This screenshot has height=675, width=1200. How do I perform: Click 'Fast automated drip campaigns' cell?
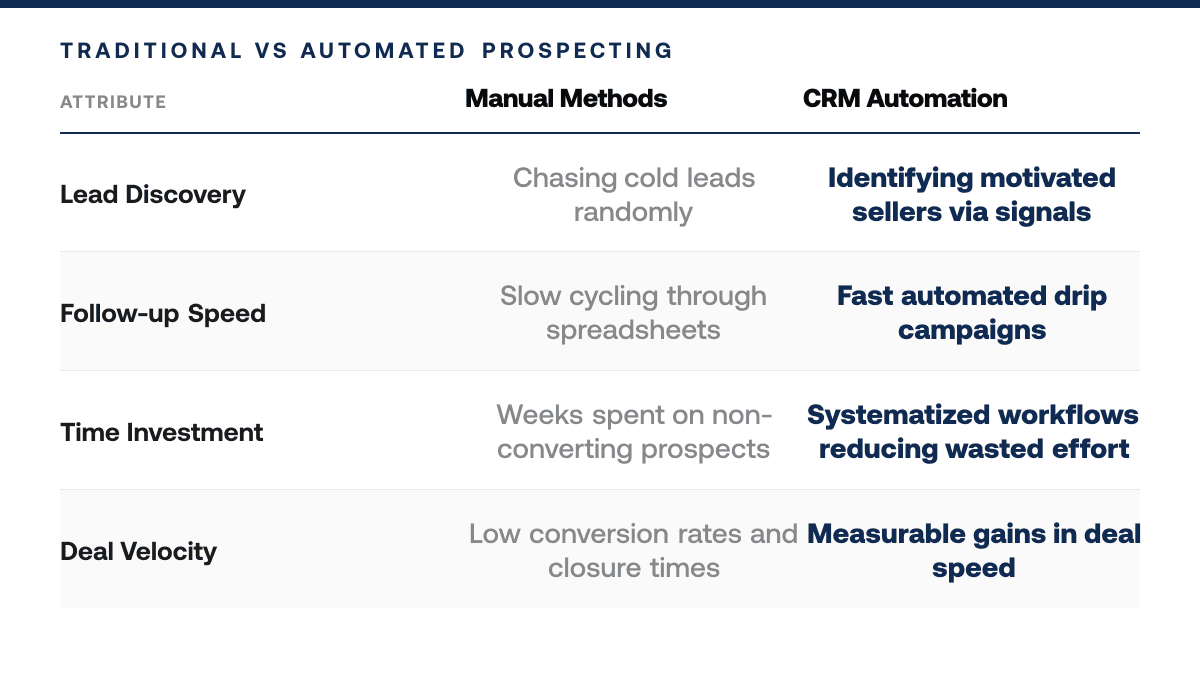(971, 313)
